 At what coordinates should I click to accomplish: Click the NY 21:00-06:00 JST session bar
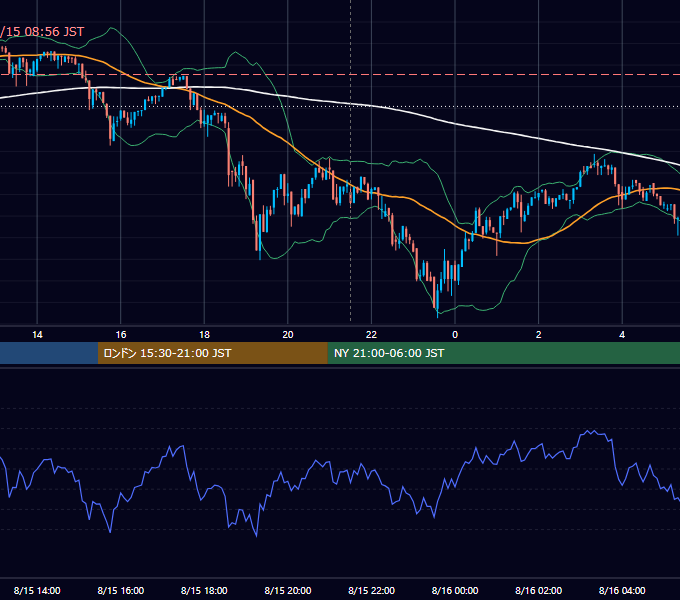pyautogui.click(x=503, y=353)
